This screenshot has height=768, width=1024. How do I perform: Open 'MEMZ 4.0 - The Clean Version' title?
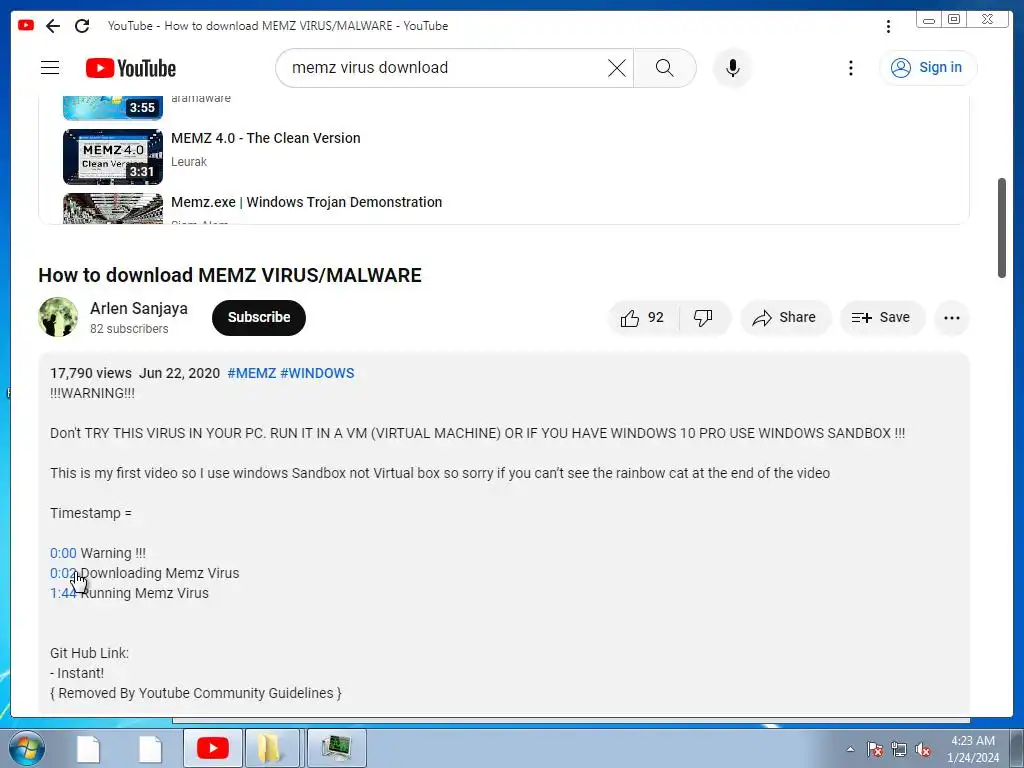coord(265,138)
